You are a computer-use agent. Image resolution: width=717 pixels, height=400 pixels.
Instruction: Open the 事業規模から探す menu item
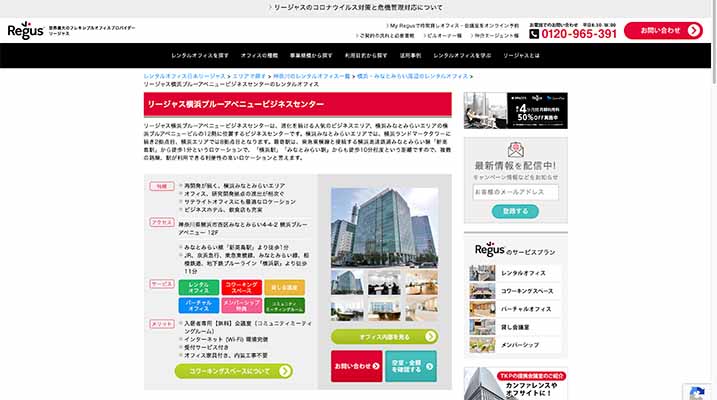coord(311,55)
